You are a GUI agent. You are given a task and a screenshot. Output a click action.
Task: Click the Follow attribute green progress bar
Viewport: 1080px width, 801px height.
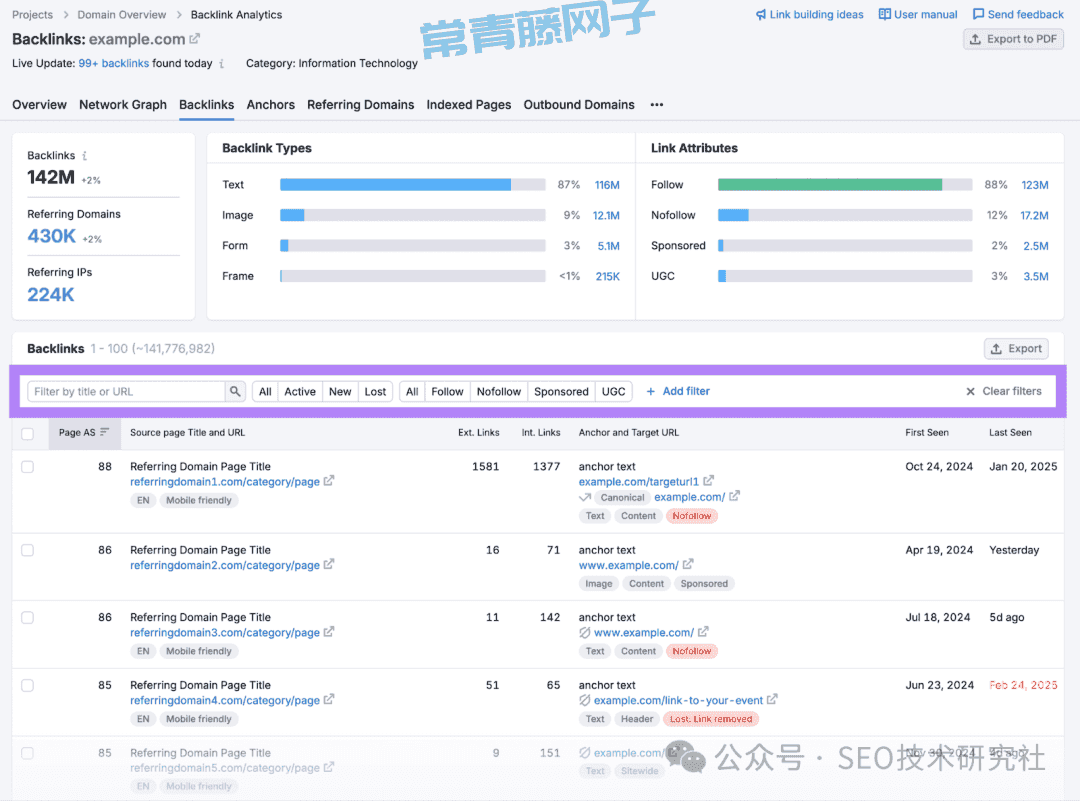click(830, 184)
